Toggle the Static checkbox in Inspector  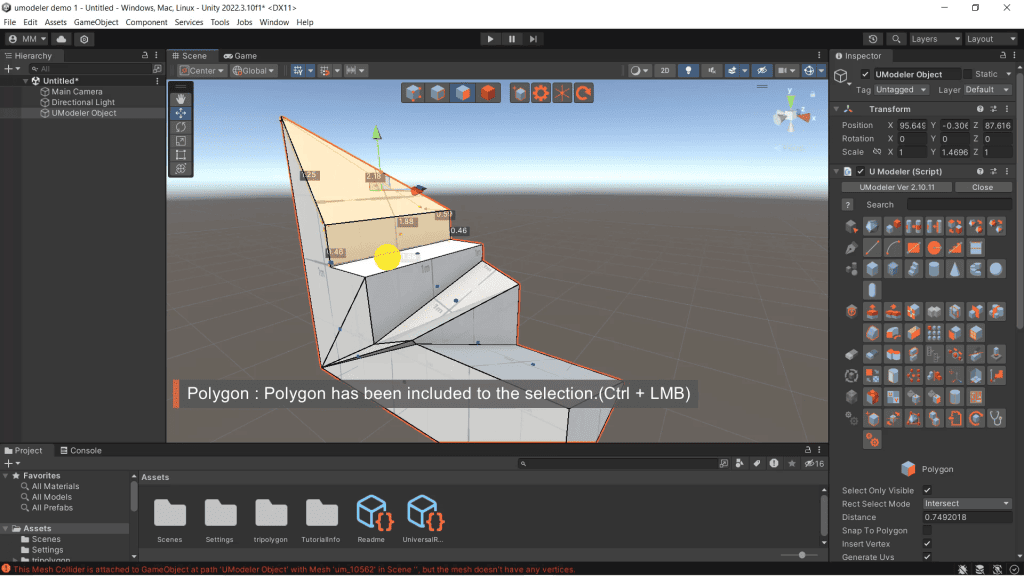(968, 74)
